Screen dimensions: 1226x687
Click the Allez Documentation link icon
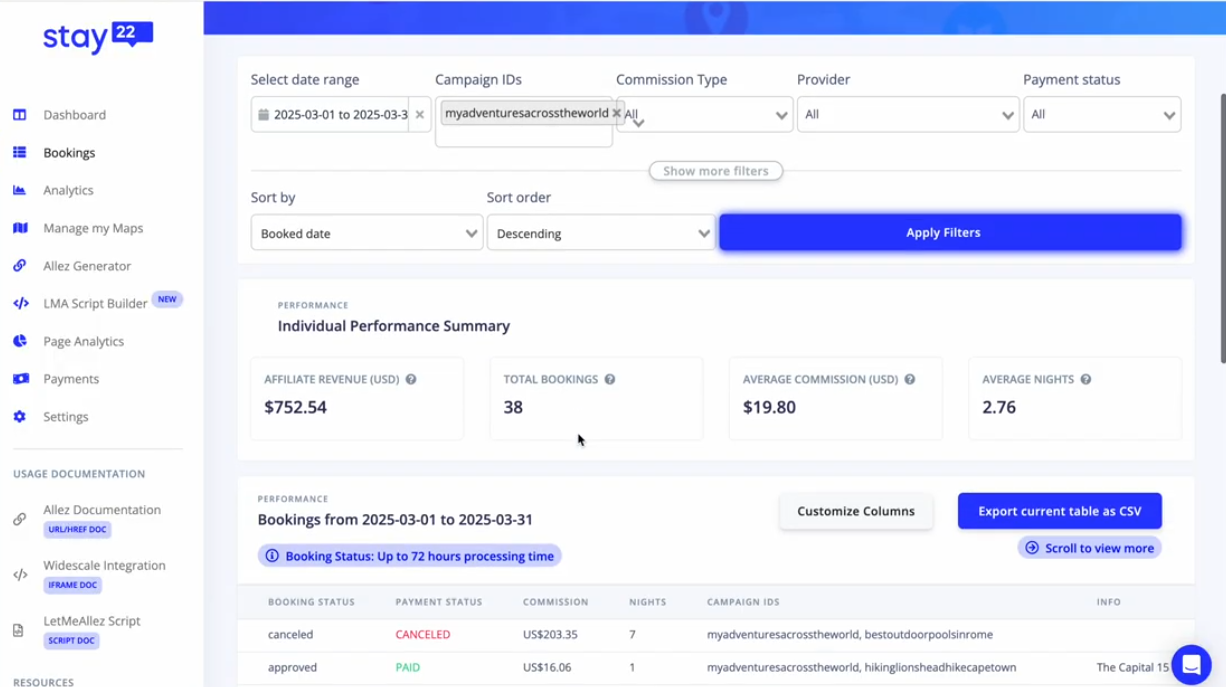point(19,519)
